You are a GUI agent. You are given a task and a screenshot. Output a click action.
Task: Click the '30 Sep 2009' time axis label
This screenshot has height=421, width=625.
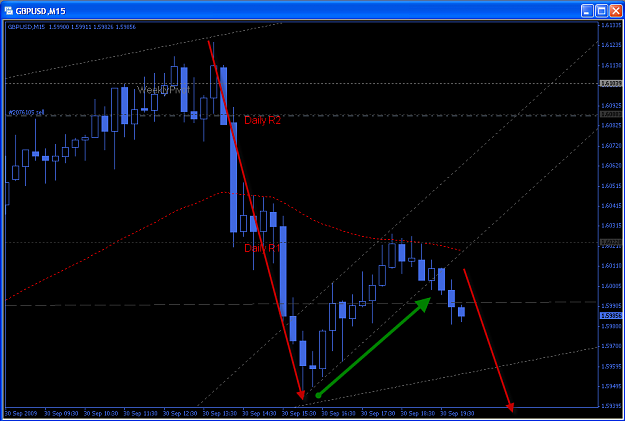[21, 413]
